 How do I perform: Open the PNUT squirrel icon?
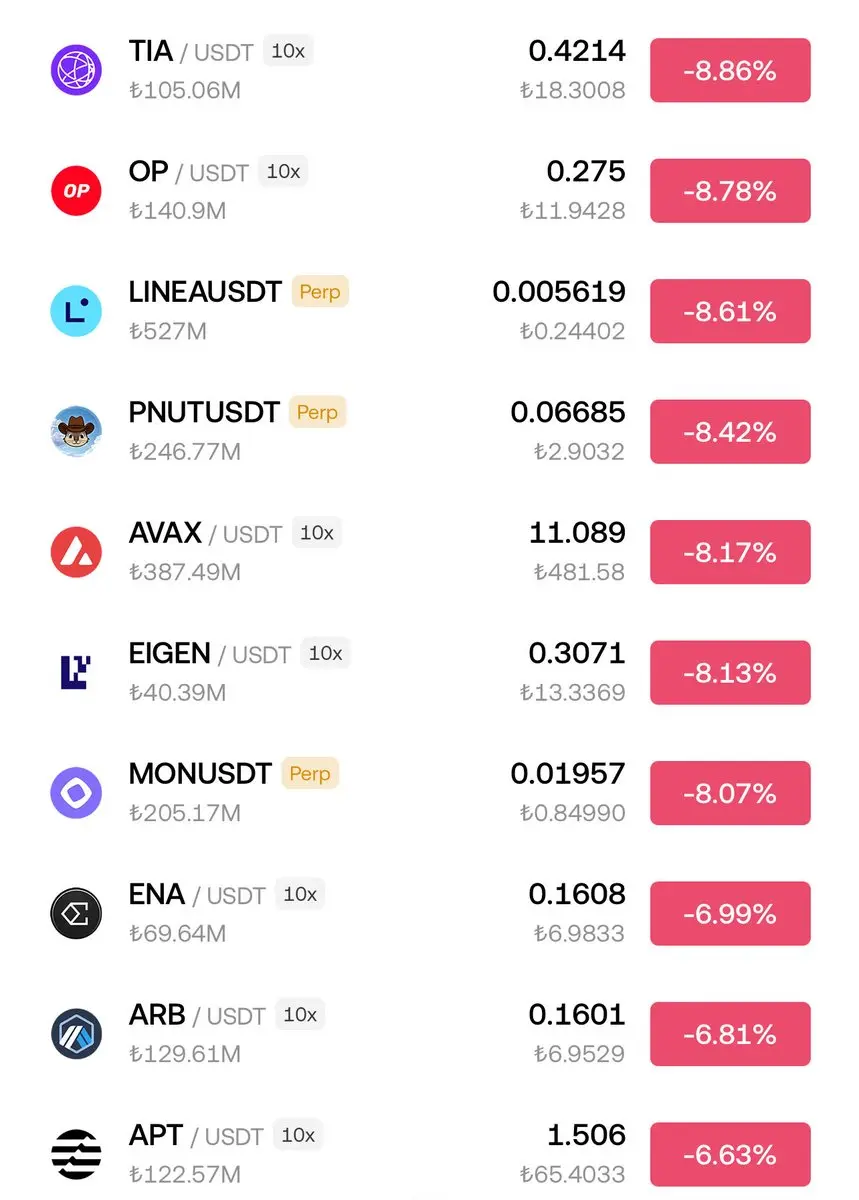coord(77,431)
